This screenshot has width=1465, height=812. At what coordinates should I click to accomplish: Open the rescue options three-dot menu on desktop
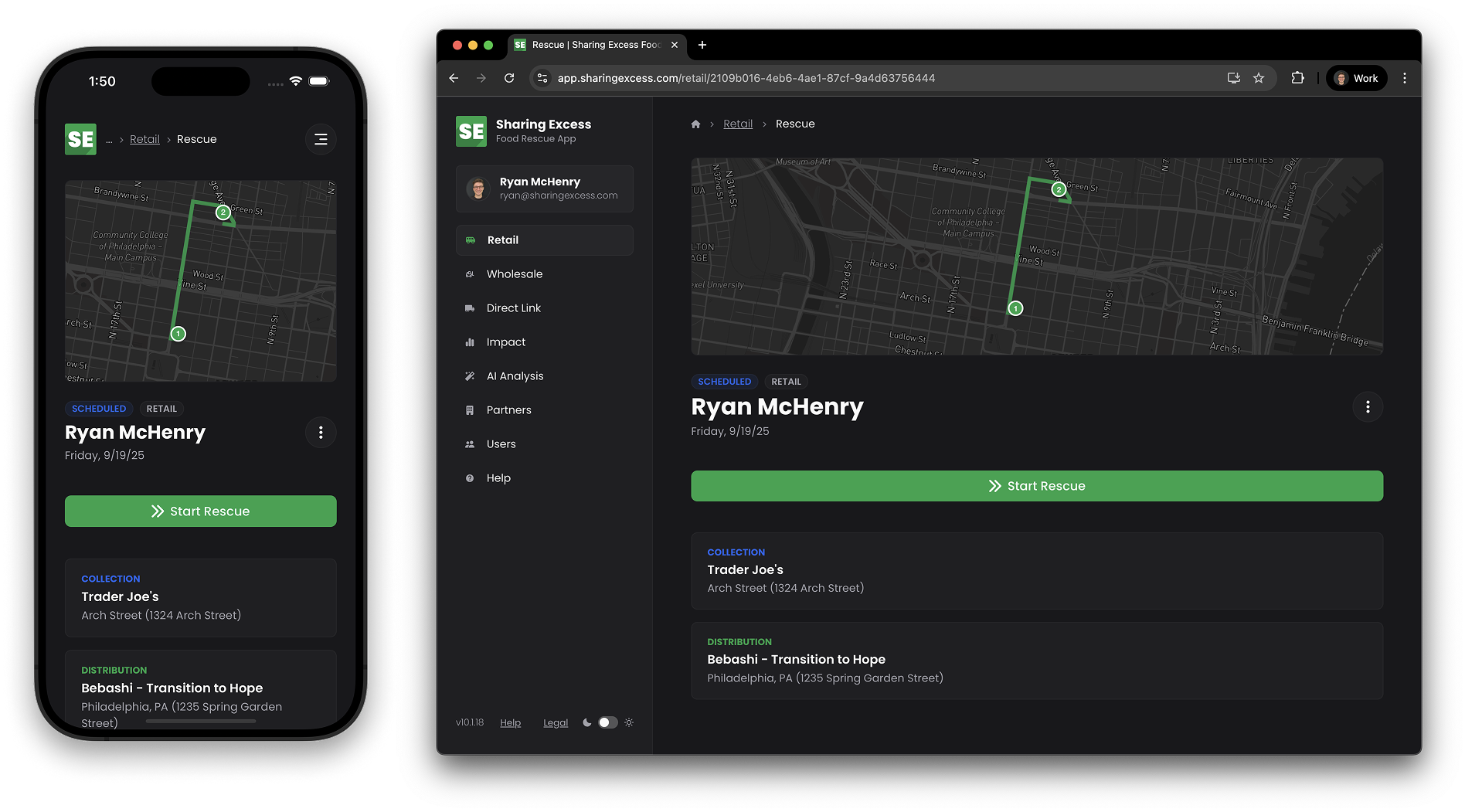(1367, 407)
